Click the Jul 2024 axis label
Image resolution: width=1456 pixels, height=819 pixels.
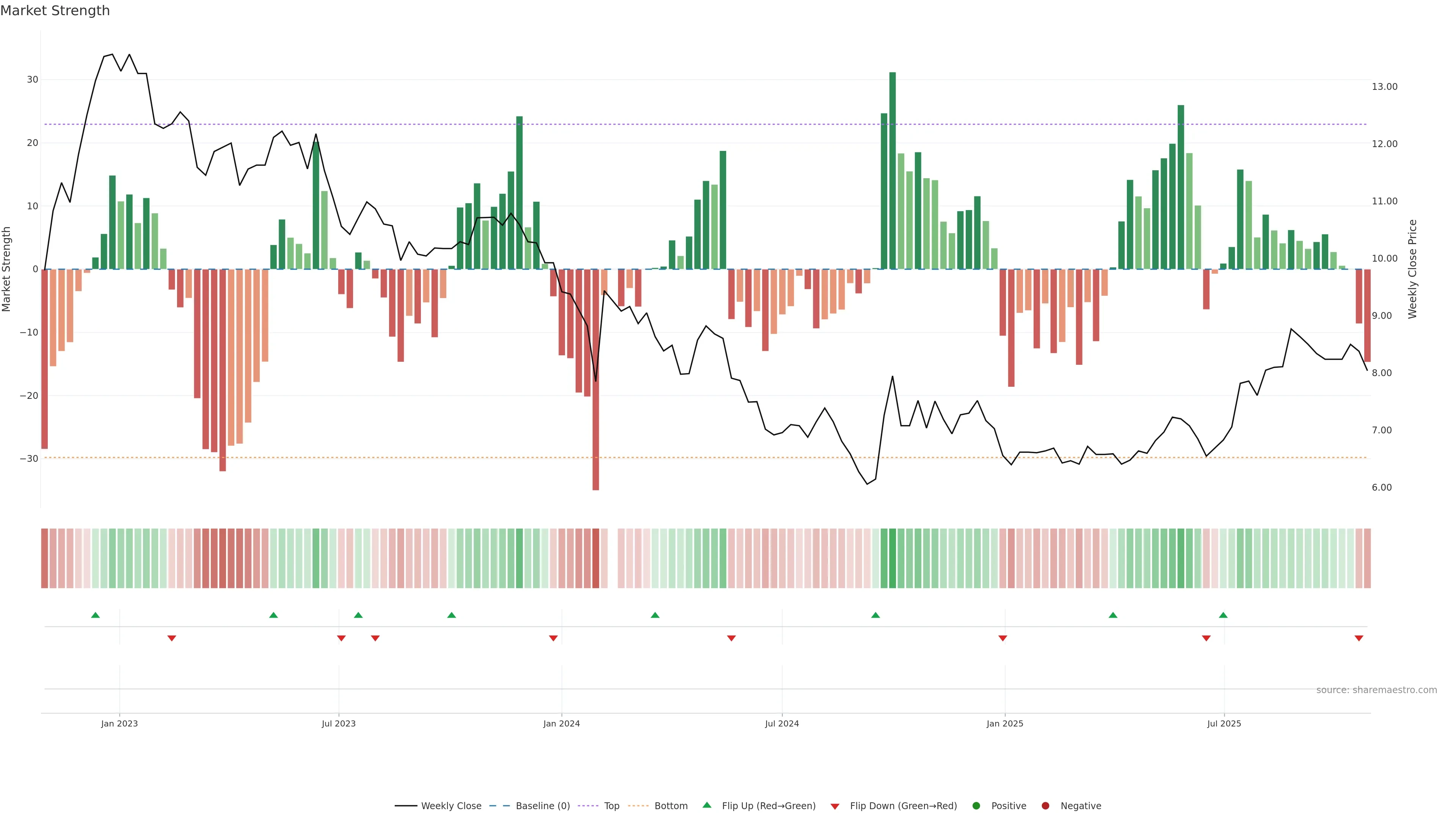(782, 723)
